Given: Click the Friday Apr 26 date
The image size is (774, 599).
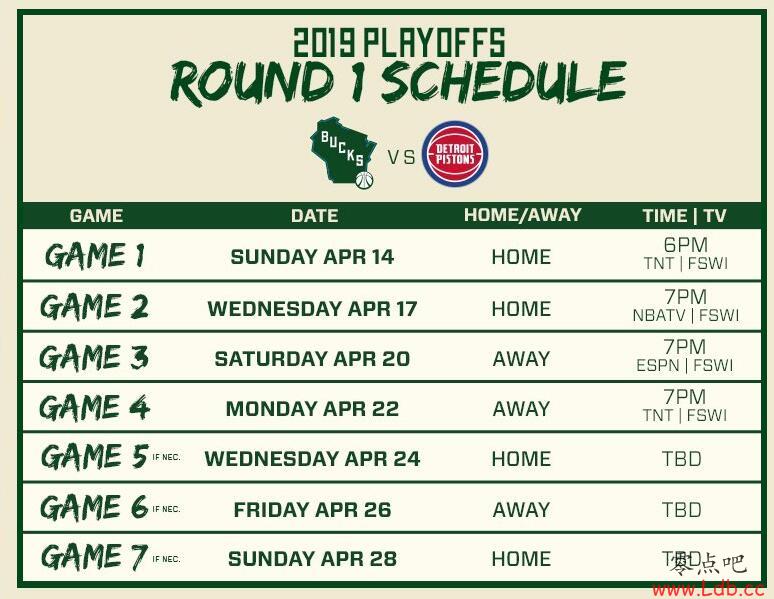Looking at the screenshot, I should click(312, 510).
